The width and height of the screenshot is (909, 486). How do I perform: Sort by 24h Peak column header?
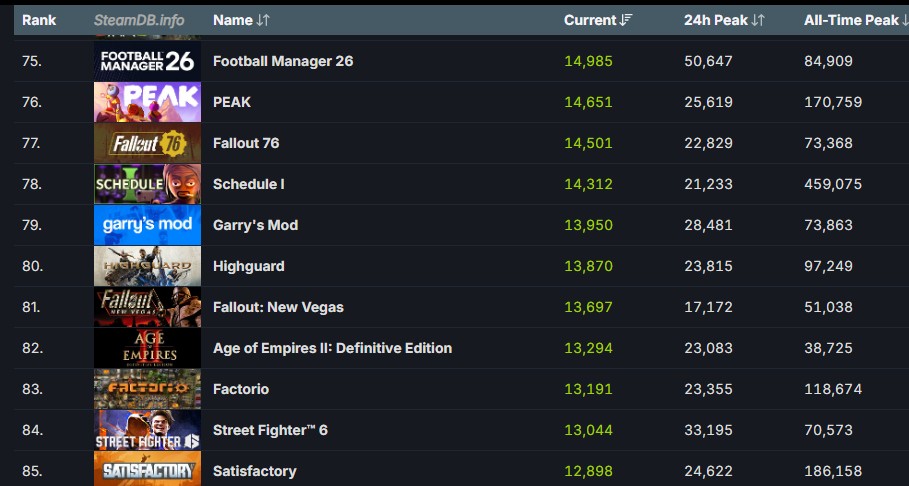point(723,20)
